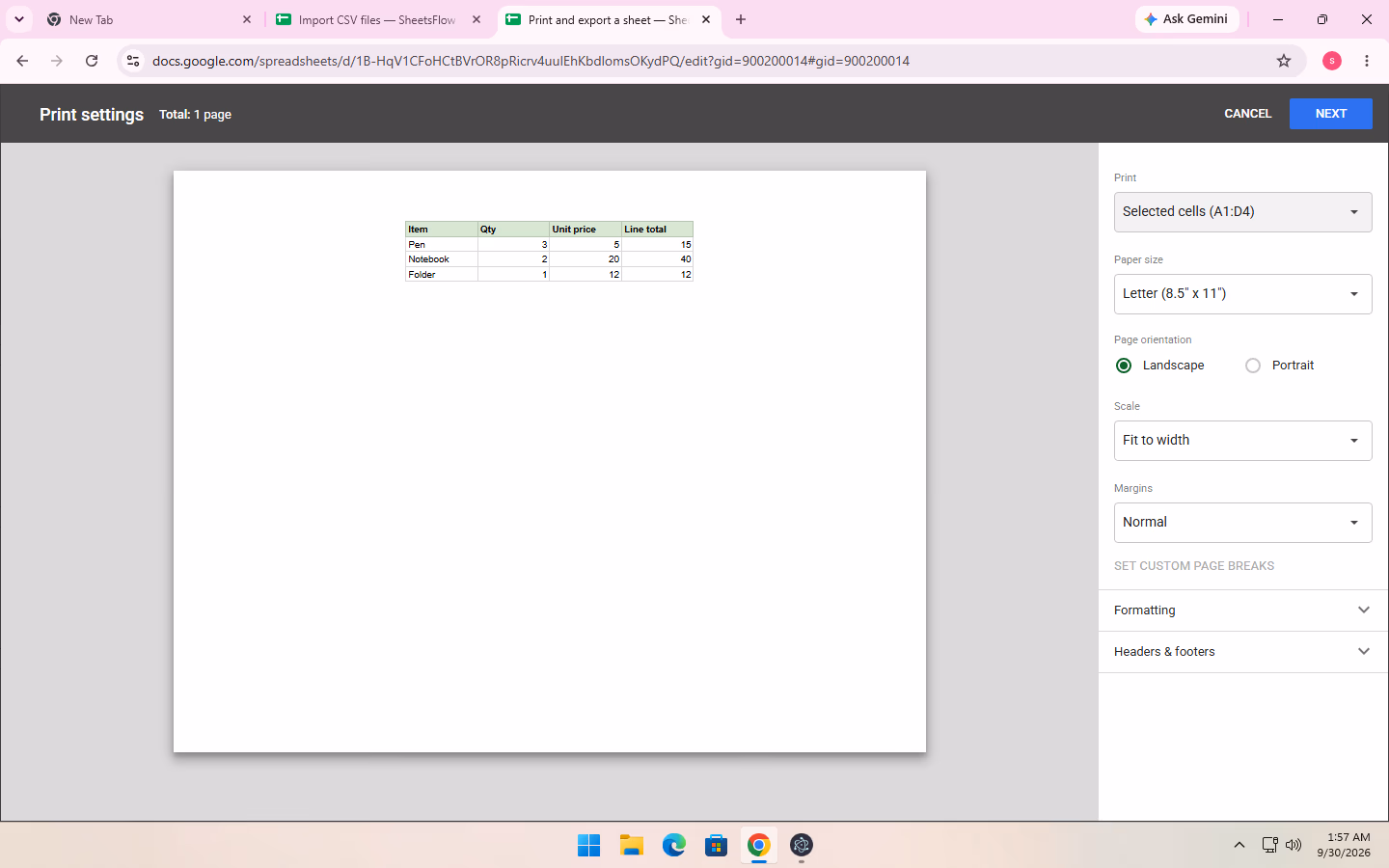Viewport: 1389px width, 868px height.
Task: Switch to the Import CSV files tab
Action: pos(378,19)
